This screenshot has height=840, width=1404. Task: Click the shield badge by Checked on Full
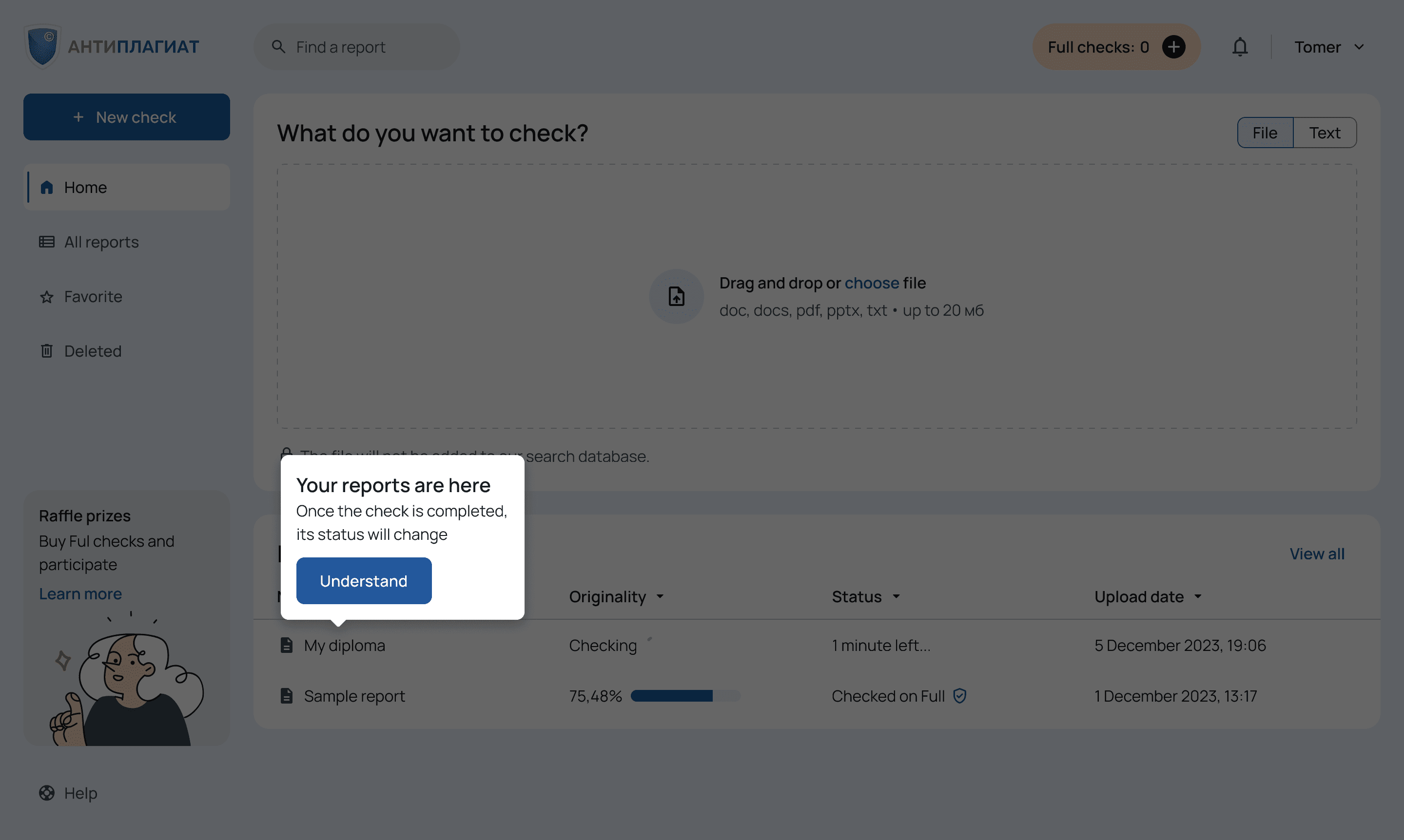(959, 696)
